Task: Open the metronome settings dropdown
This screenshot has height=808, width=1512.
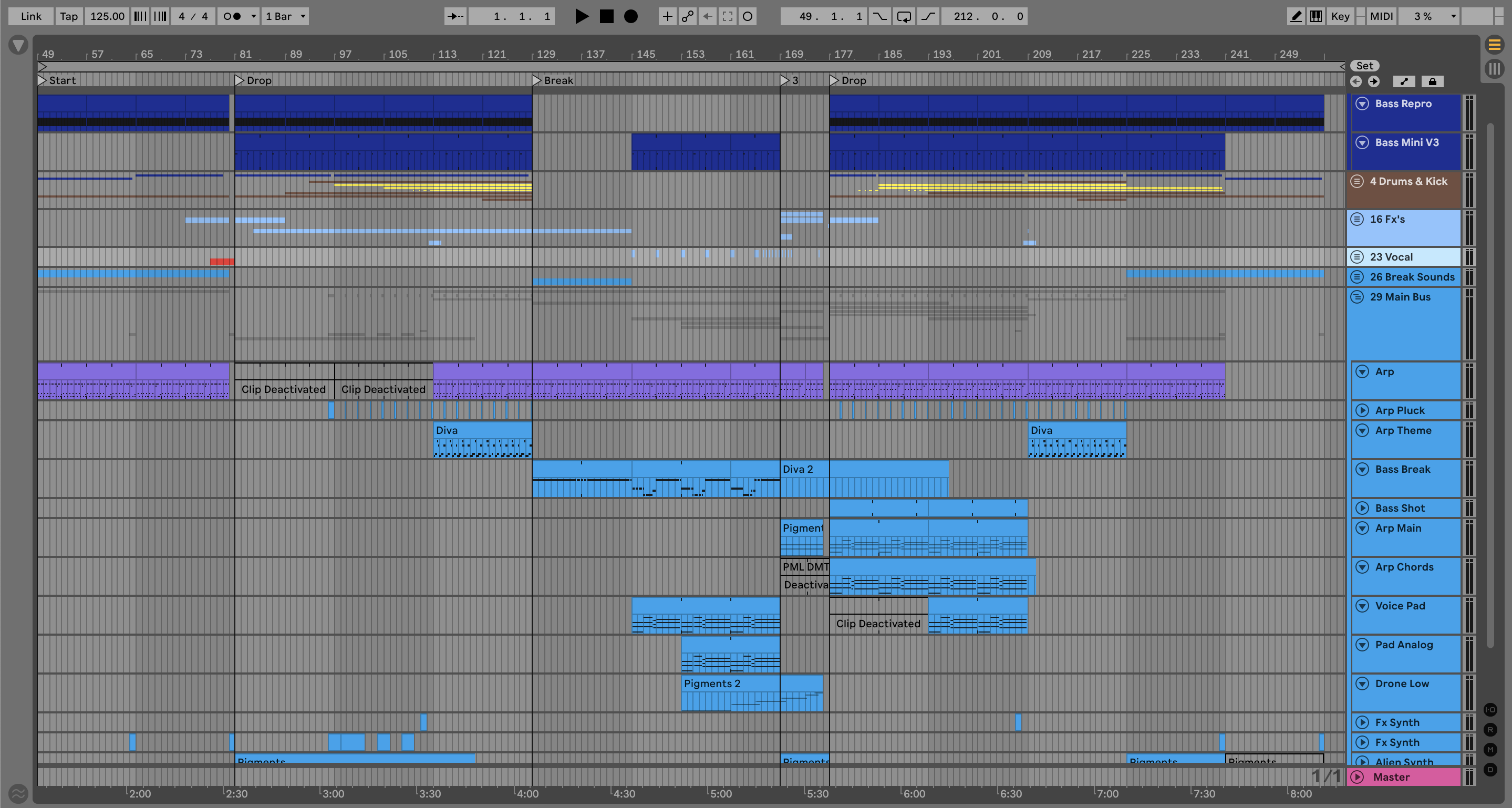Action: [254, 16]
